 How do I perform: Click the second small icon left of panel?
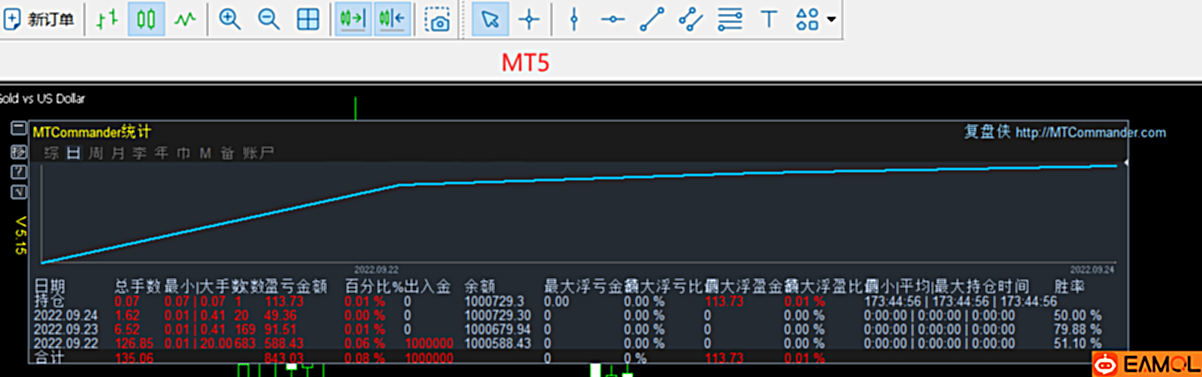18,152
